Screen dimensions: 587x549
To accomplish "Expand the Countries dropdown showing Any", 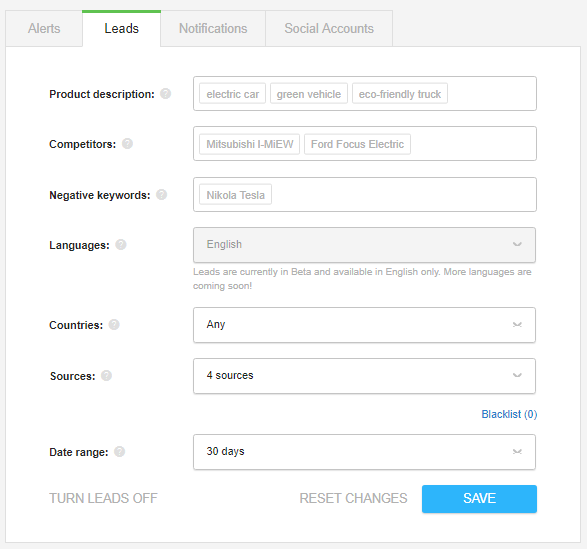I will click(364, 325).
